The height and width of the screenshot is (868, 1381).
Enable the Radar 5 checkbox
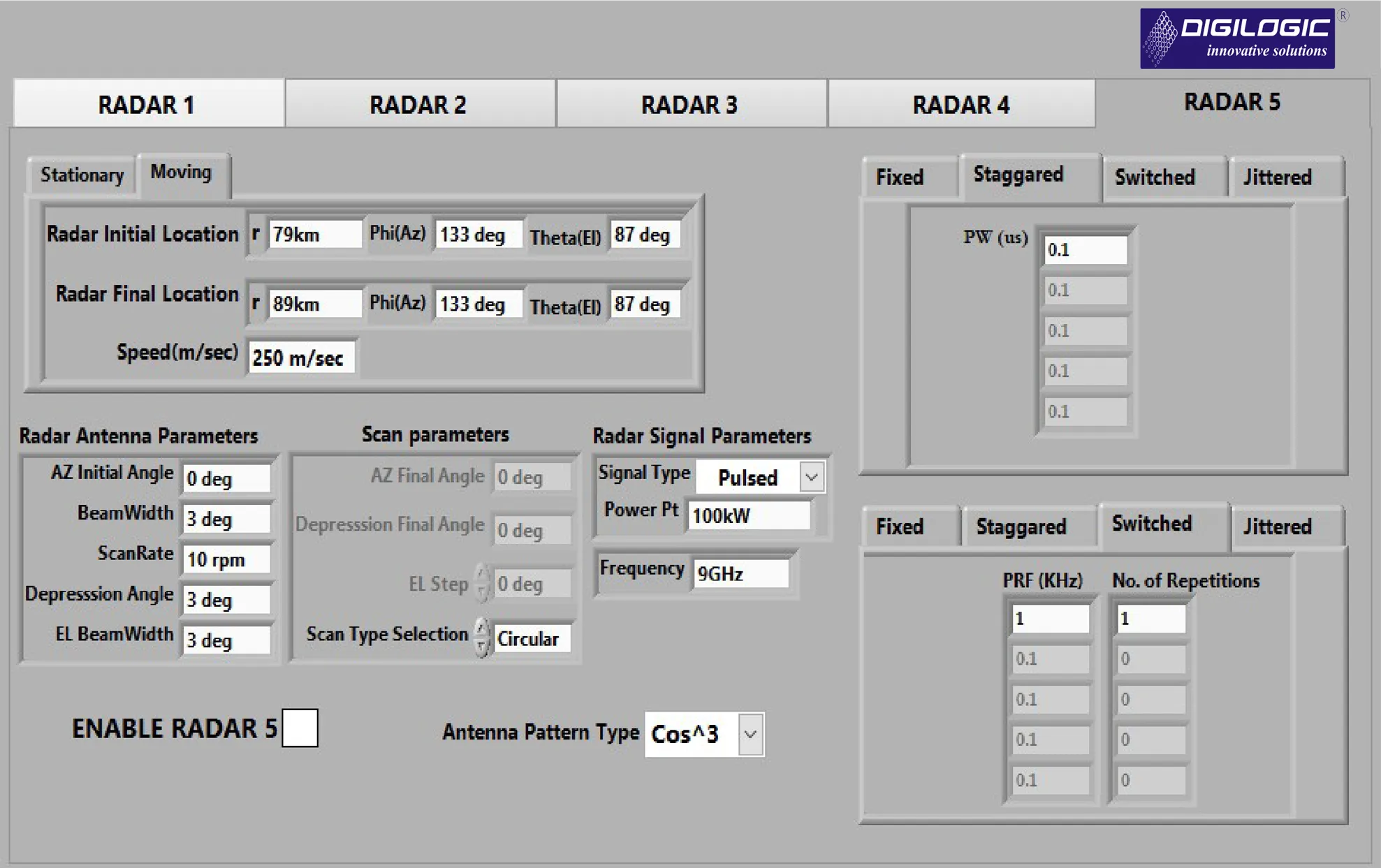coord(300,728)
